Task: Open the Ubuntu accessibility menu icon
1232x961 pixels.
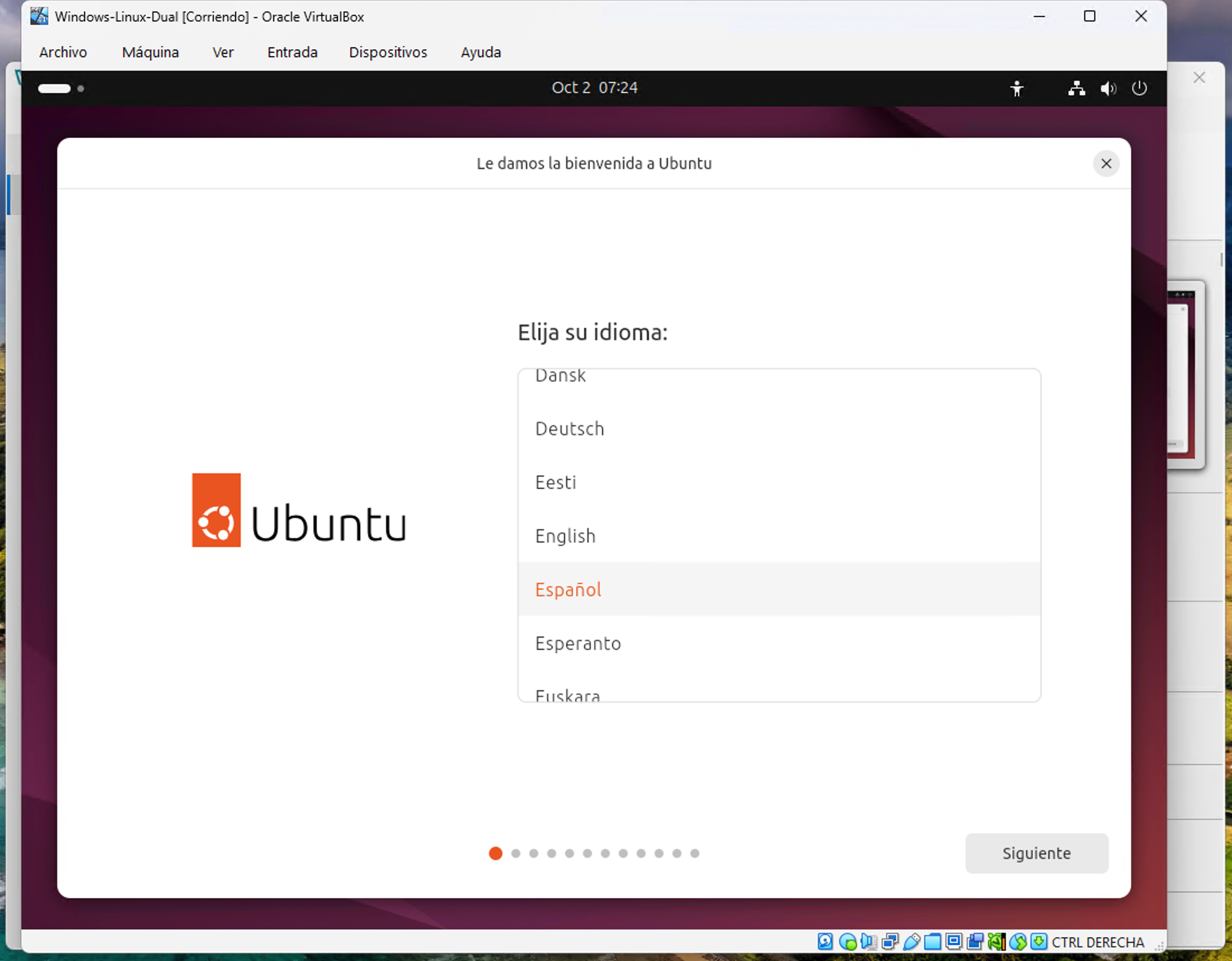Action: point(1017,88)
